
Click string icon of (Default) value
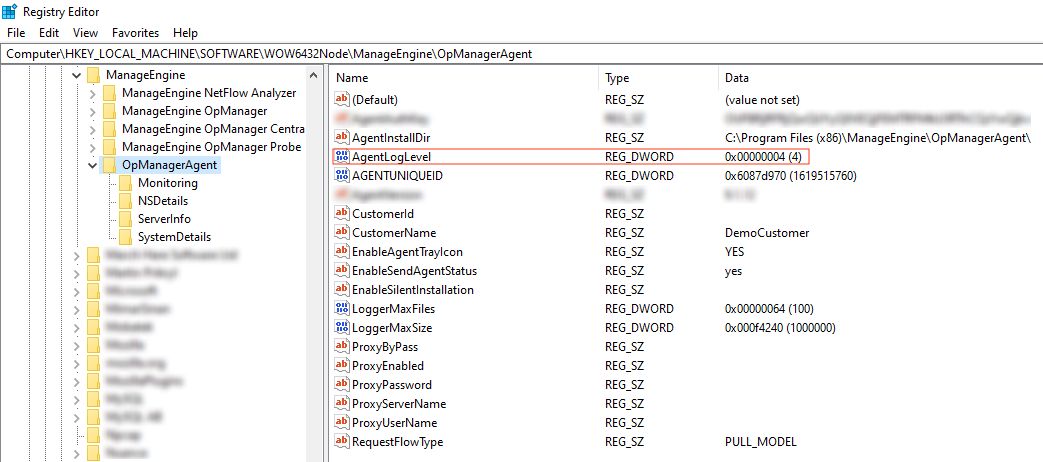342,100
